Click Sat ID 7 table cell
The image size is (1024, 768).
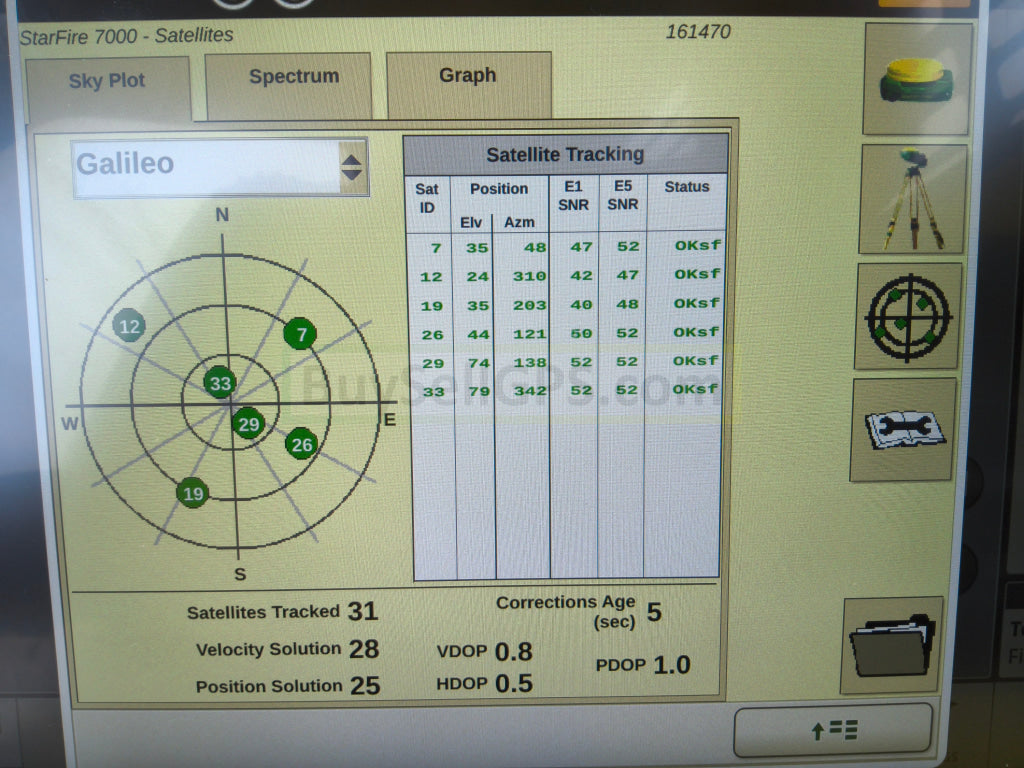pyautogui.click(x=436, y=248)
